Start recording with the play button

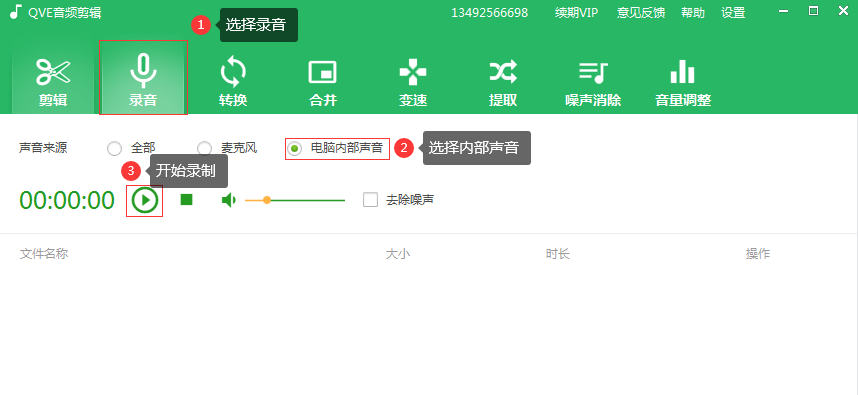(x=144, y=200)
